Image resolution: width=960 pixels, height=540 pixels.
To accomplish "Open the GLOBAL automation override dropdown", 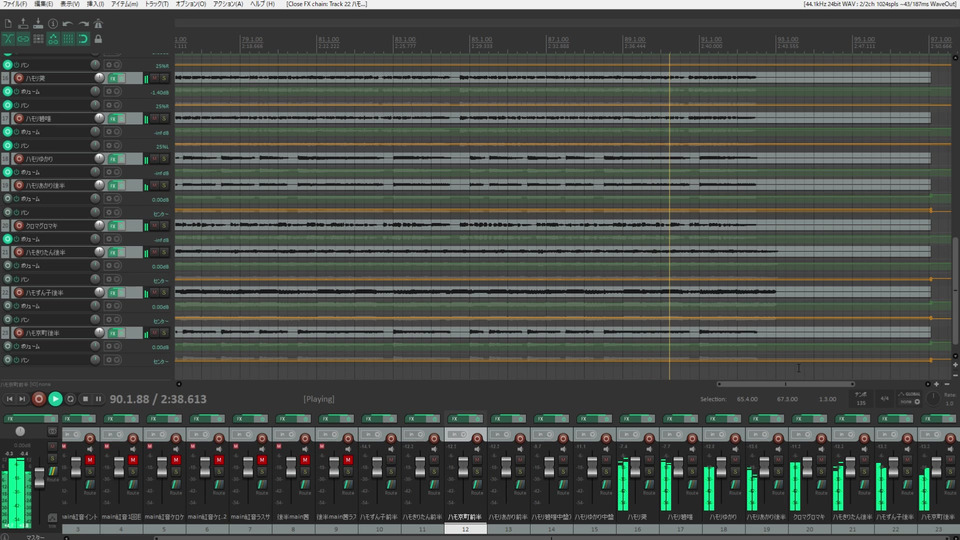I will 910,399.
